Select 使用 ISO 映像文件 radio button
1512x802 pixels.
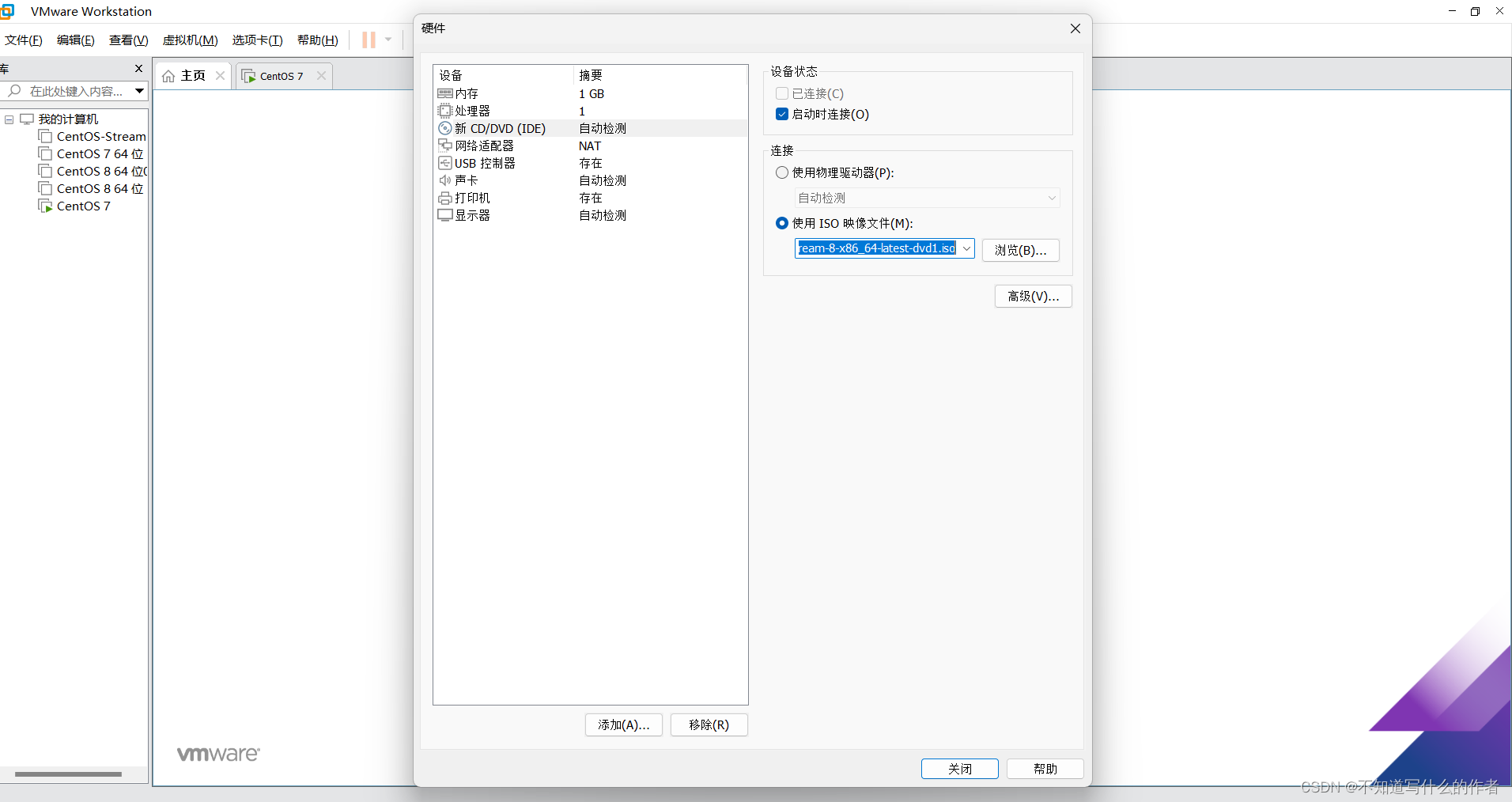click(782, 223)
